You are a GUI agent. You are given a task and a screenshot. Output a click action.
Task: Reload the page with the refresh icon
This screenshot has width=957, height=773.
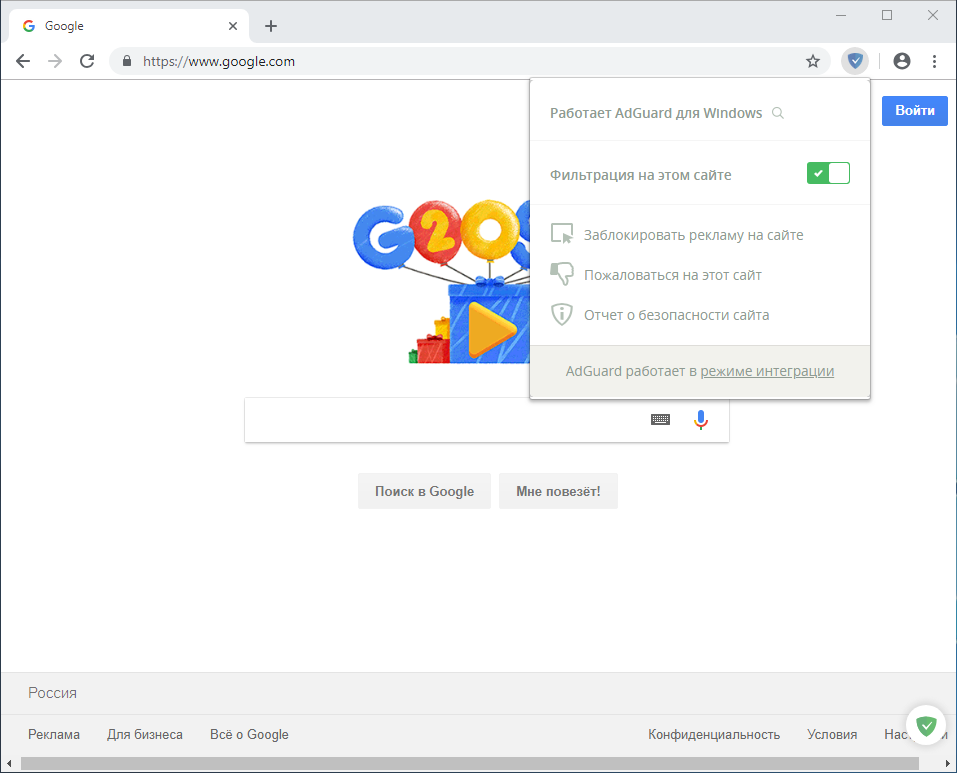(x=87, y=61)
